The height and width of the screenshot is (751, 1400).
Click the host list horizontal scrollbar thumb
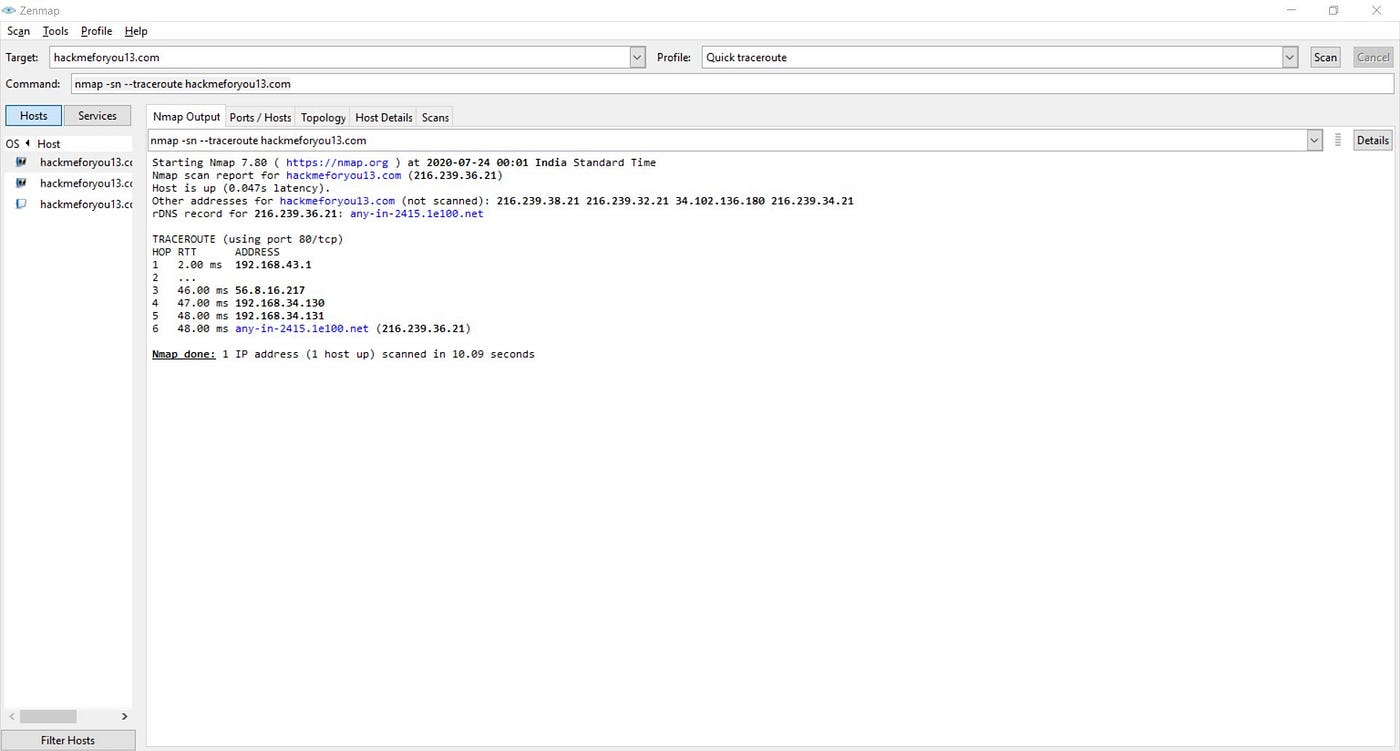48,716
